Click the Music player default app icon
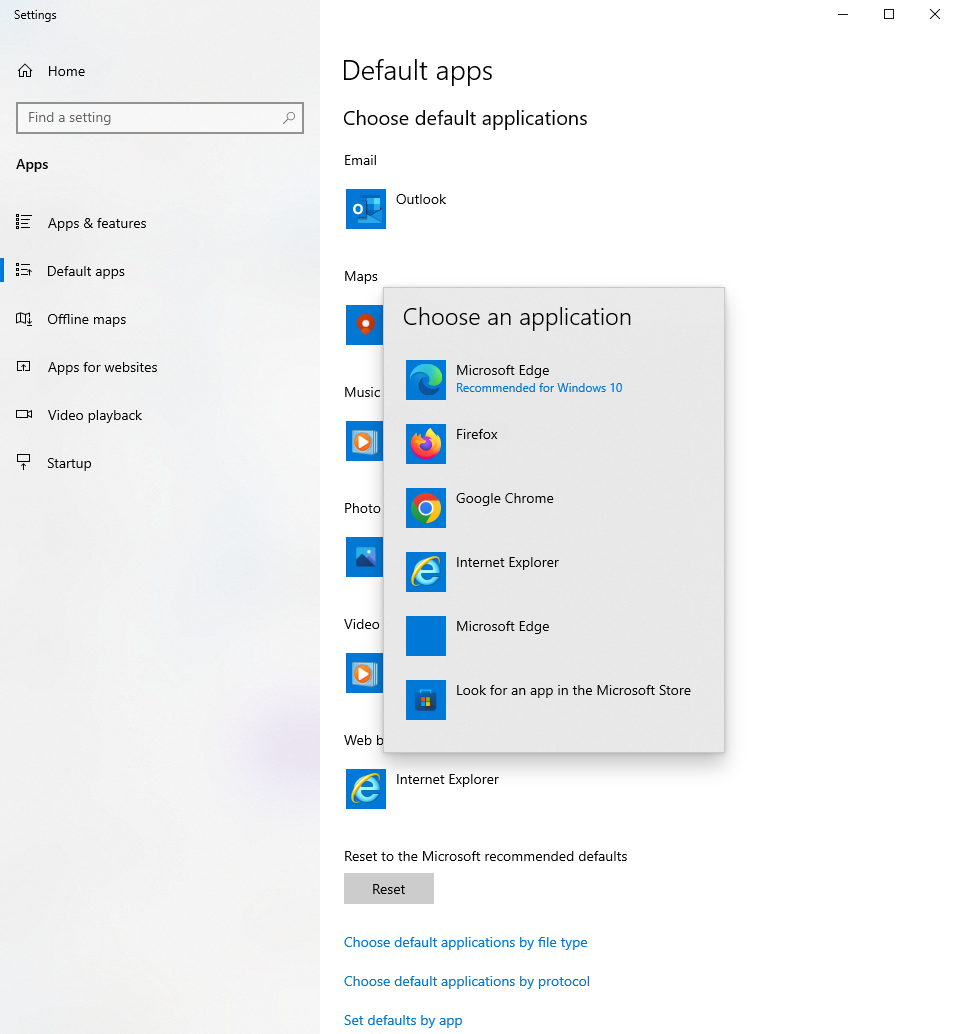This screenshot has width=953, height=1034. pos(364,441)
